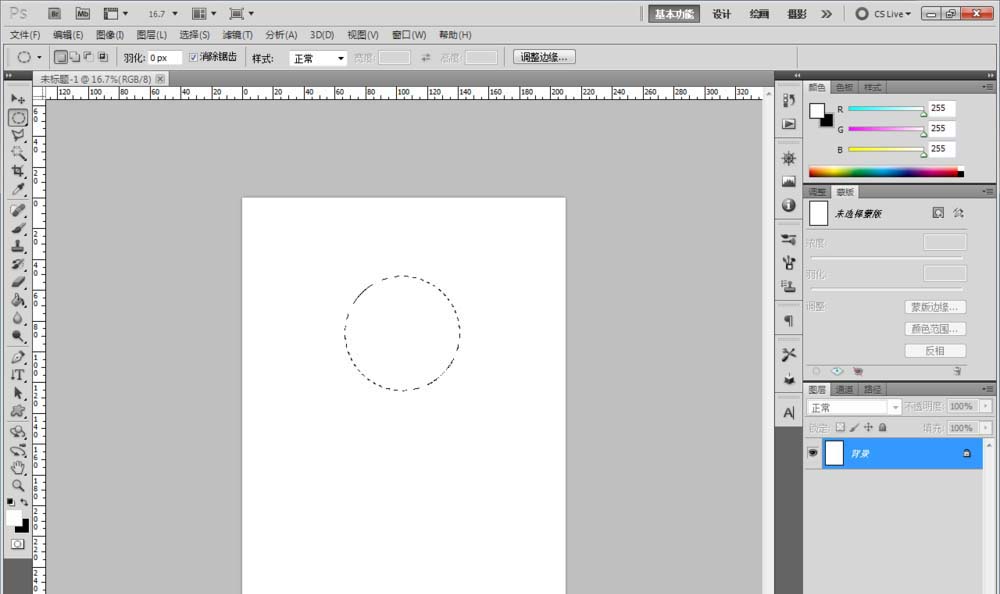Select the Horizontal Type tool
The image size is (1000, 594).
click(x=18, y=375)
